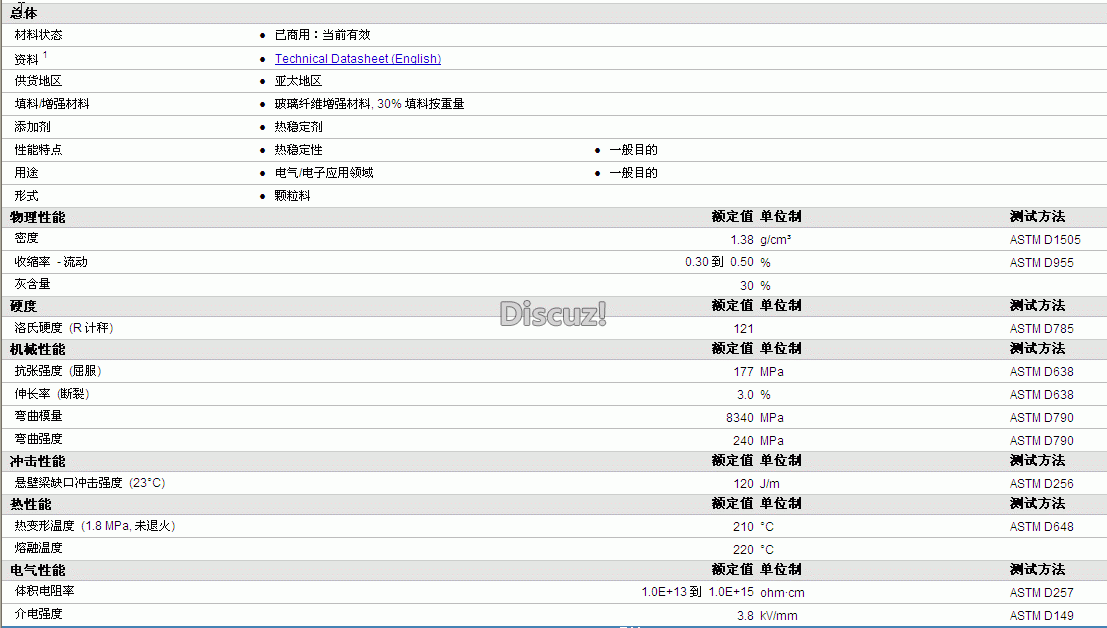This screenshot has height=628, width=1107.
Task: Select the value 热稳定剂
Action: pyautogui.click(x=298, y=126)
